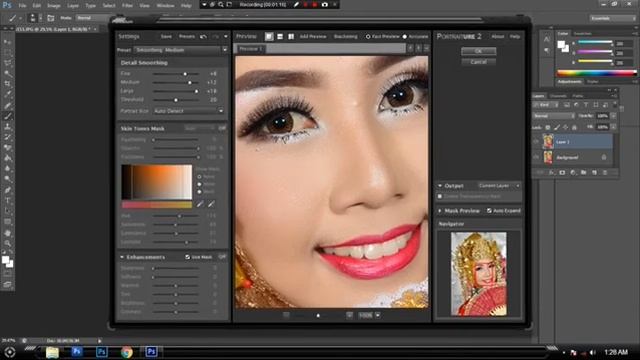Viewport: 640px width, 360px height.
Task: Filter layers by type T icon
Action: [x=586, y=105]
